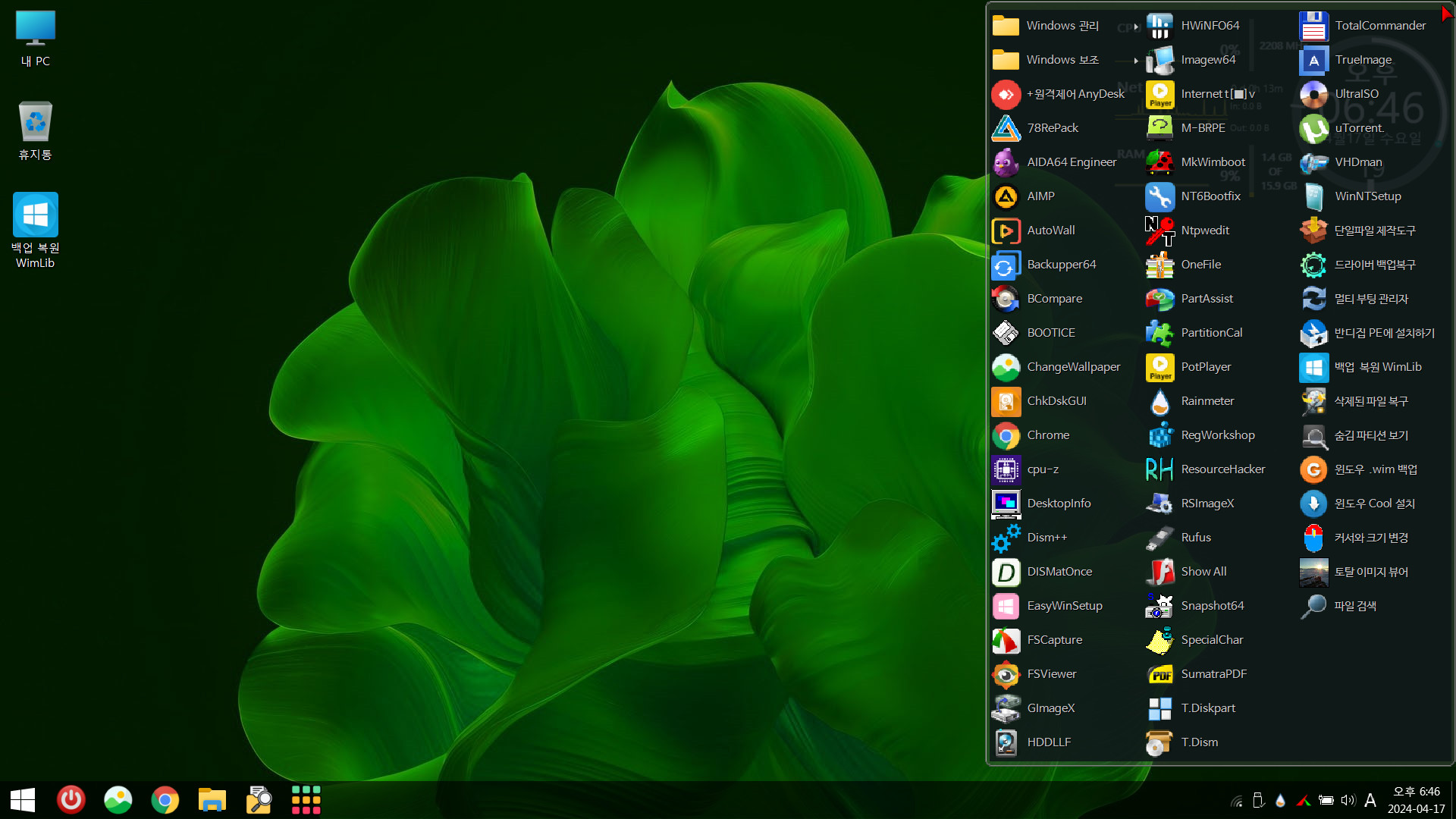Toggle the input language indicator A
1456x819 pixels.
[1370, 800]
